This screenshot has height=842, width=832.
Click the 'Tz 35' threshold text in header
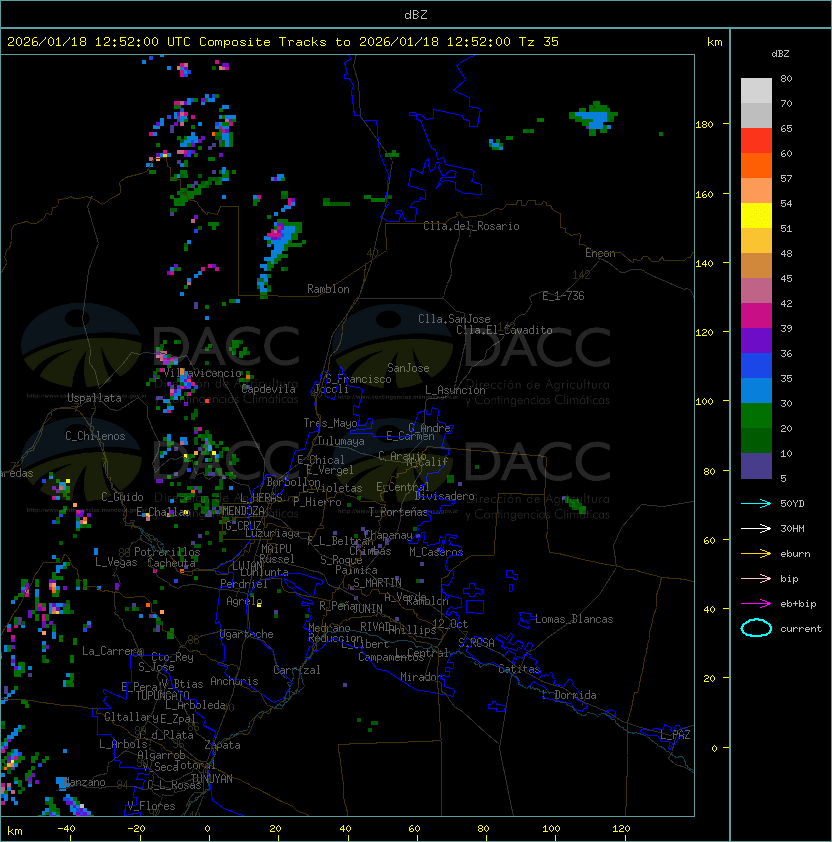point(539,42)
